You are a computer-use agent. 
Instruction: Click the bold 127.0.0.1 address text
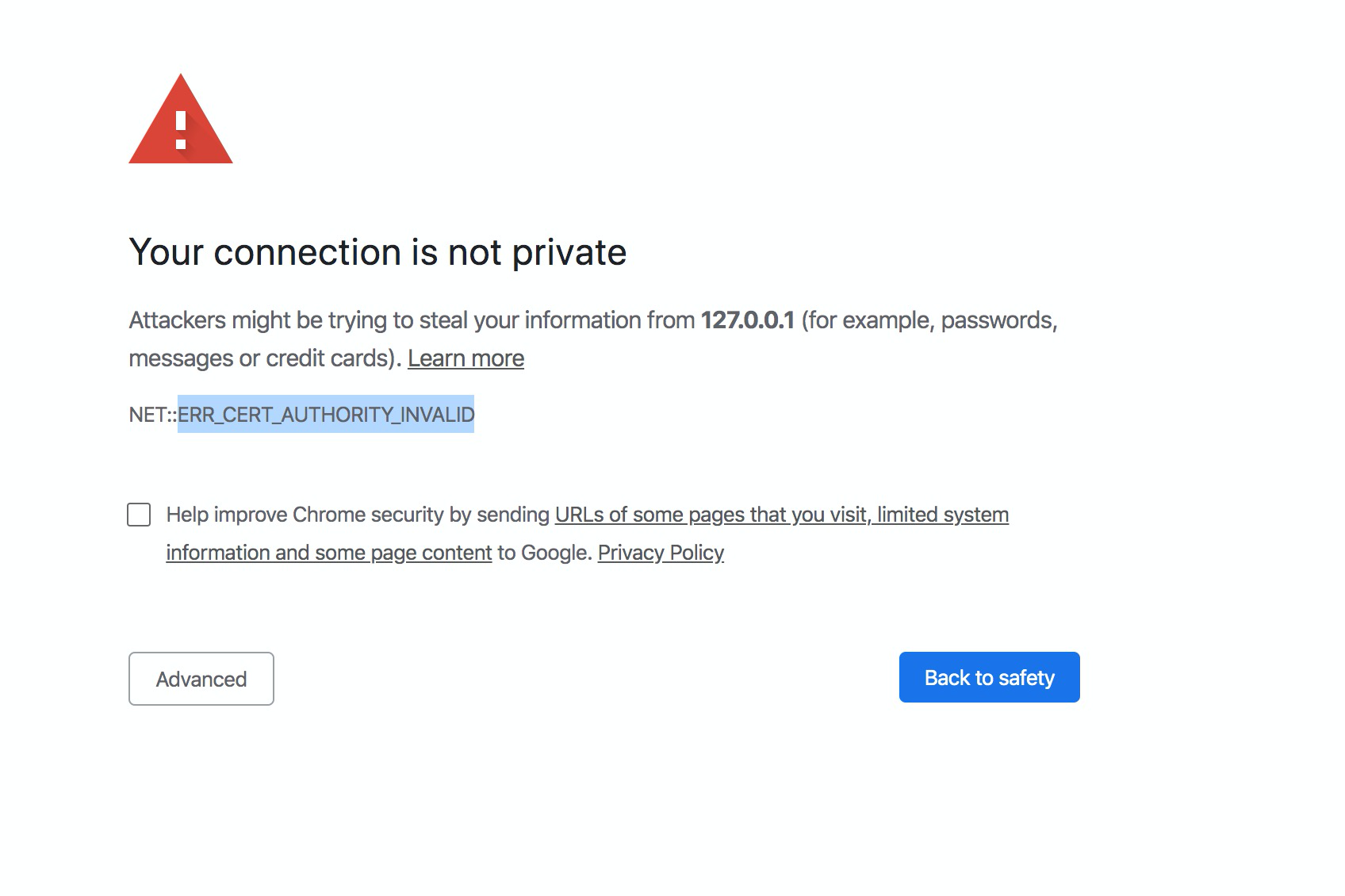747,320
